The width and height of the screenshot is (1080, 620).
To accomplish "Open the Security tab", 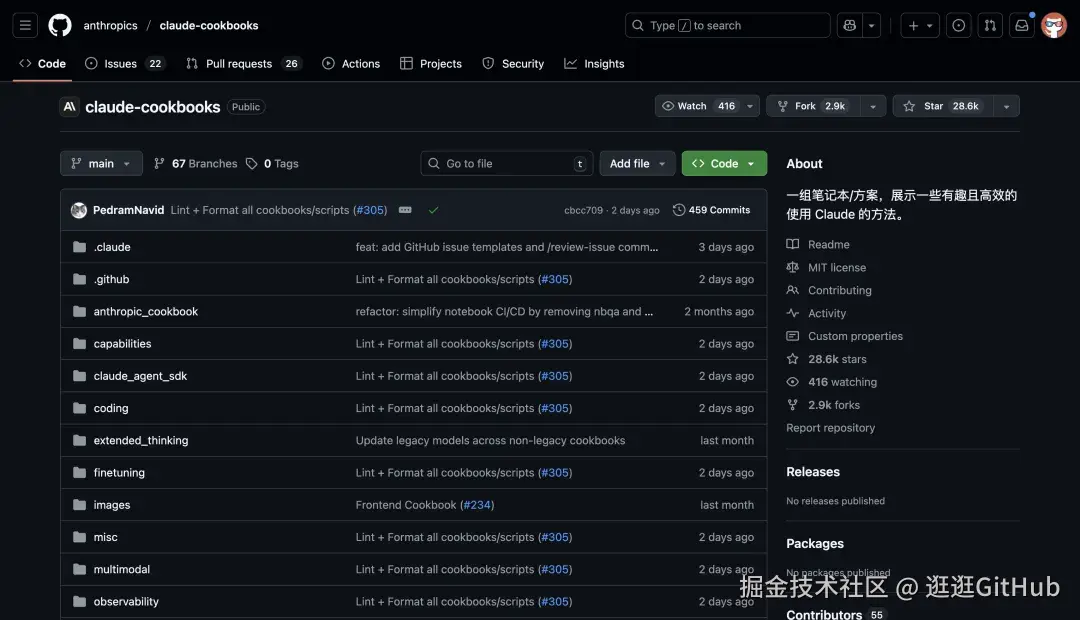I will click(513, 63).
